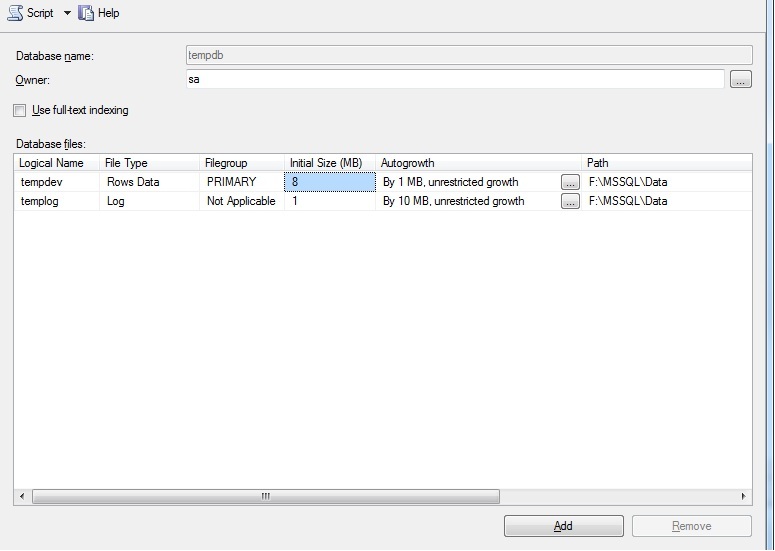The height and width of the screenshot is (551, 775).
Task: Edit tempdev initial size value 8
Action: click(330, 182)
